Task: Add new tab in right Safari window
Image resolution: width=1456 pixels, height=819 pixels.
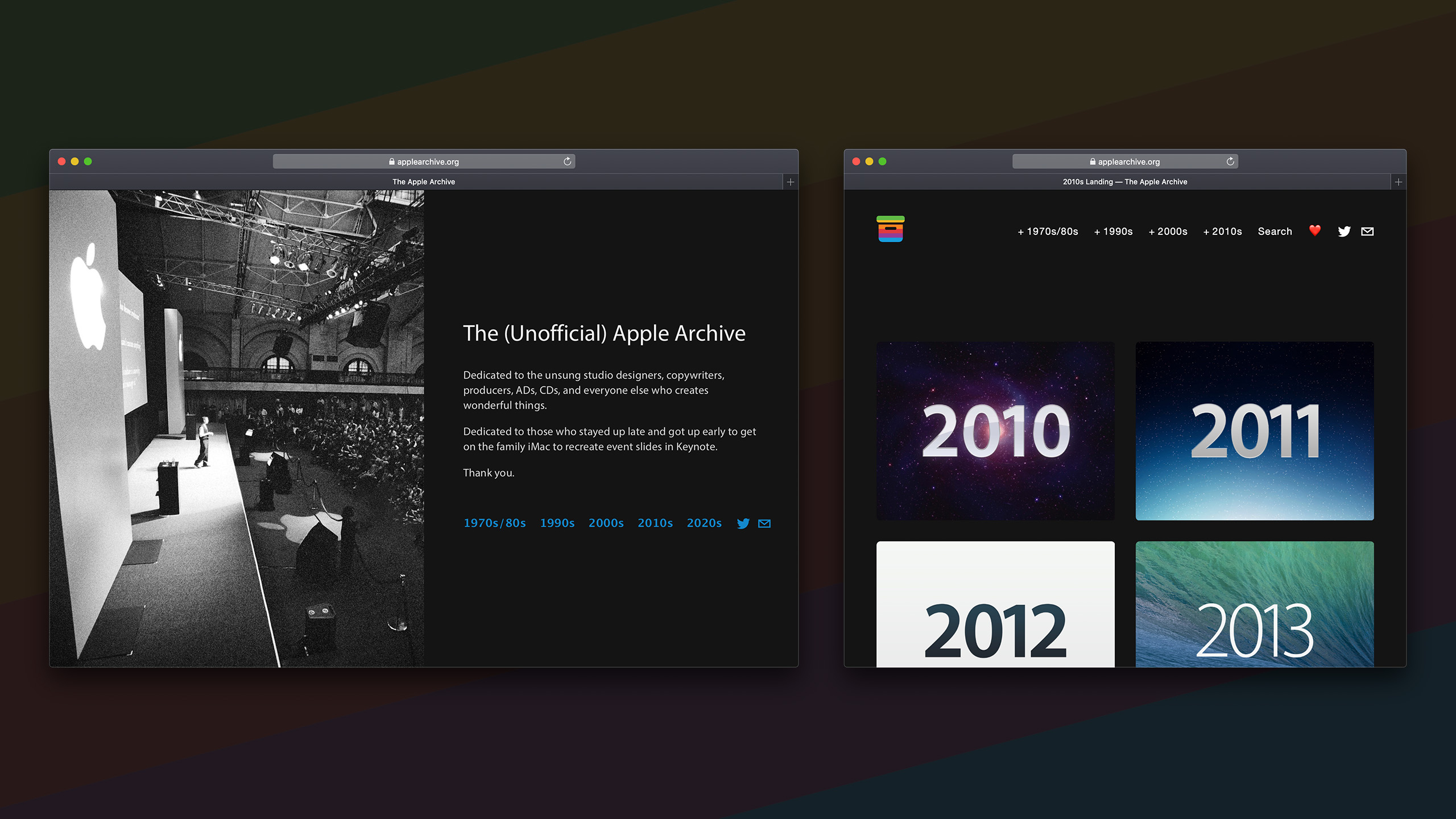Action: click(1399, 182)
